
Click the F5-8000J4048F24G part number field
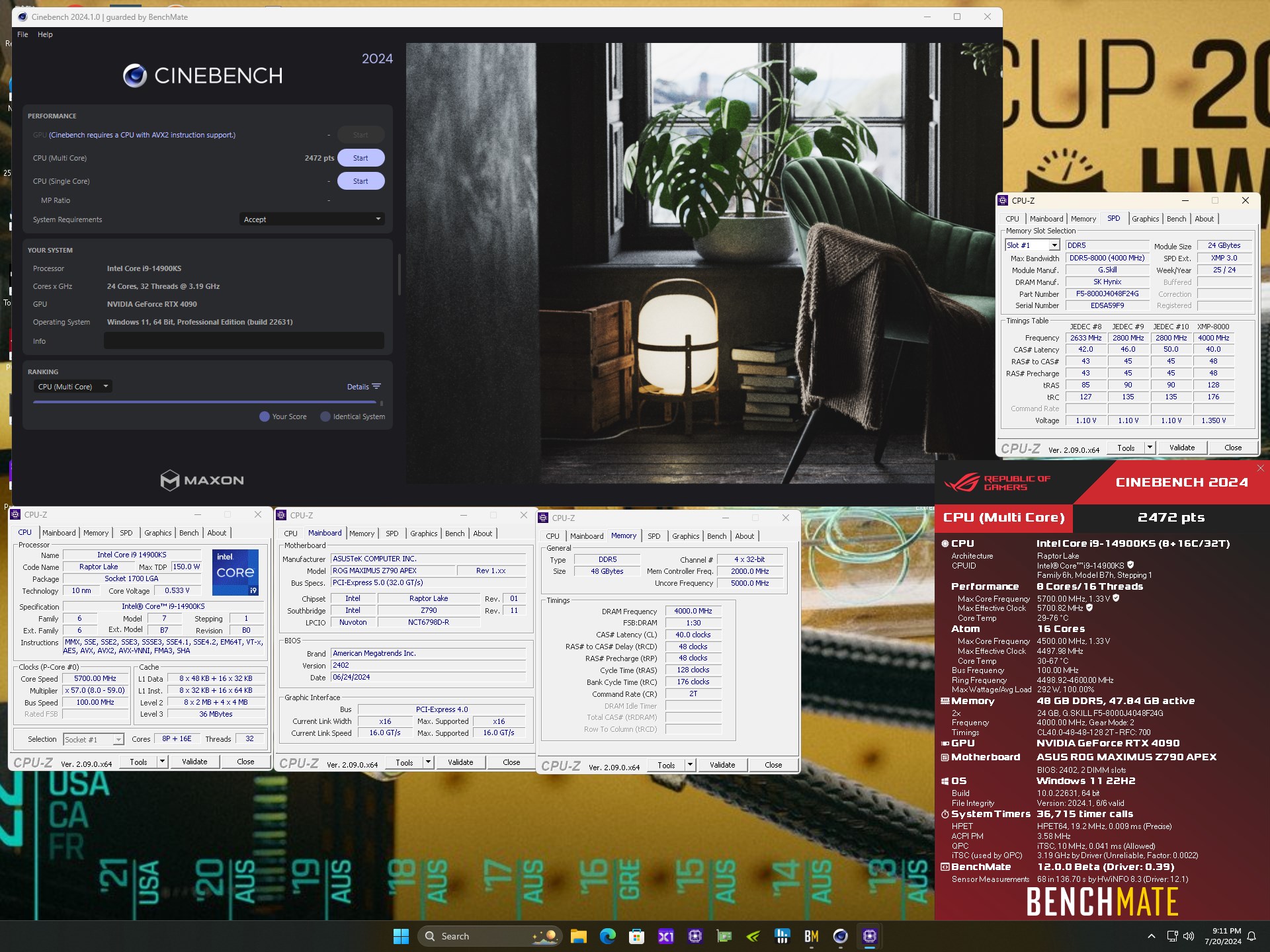1107,294
